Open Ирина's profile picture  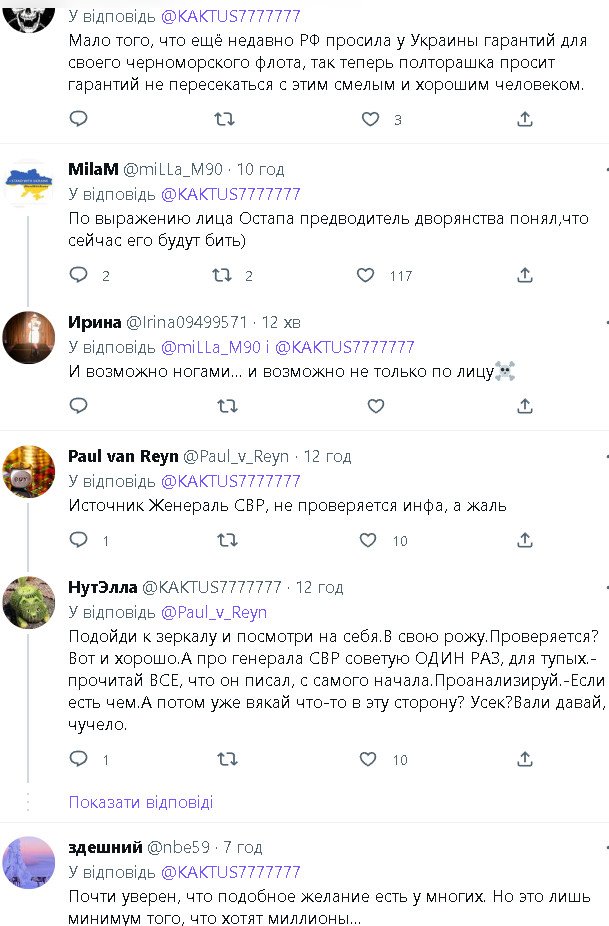29,337
